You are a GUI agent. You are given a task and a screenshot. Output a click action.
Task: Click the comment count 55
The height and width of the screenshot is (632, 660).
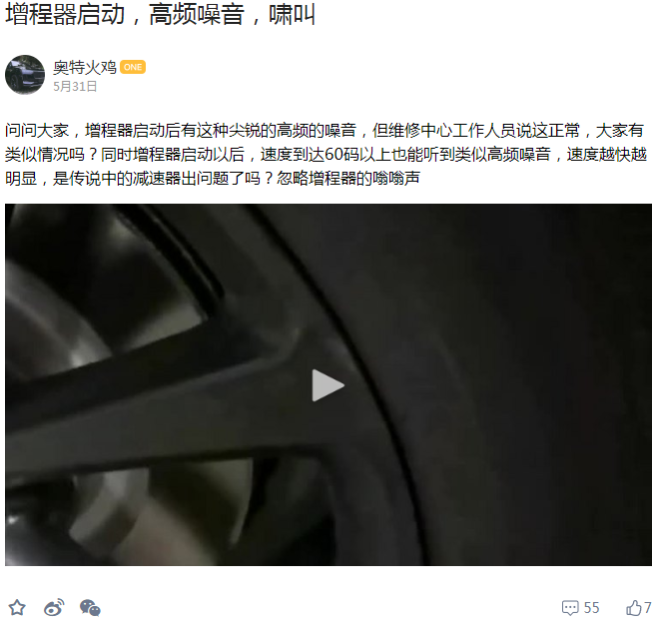tap(591, 608)
